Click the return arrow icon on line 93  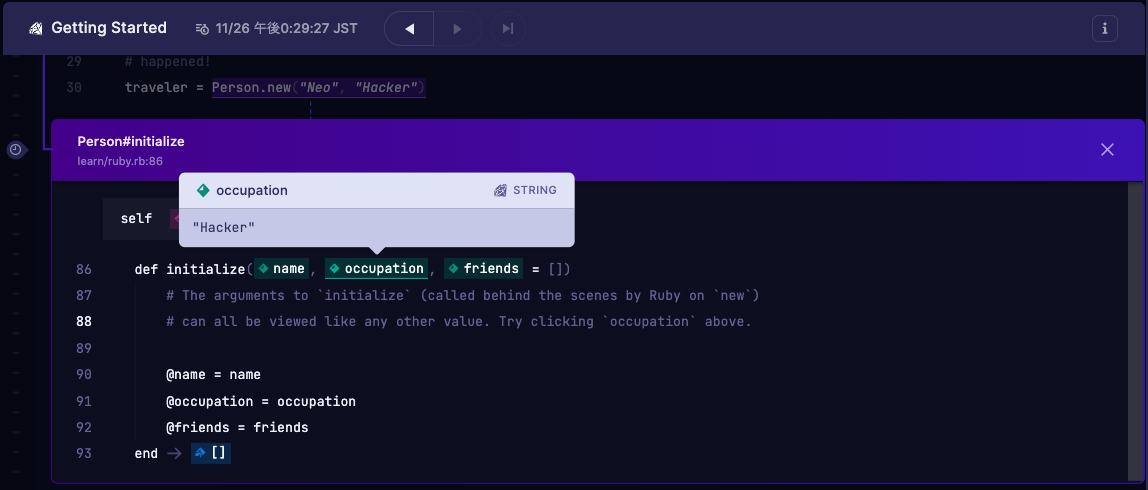(174, 453)
